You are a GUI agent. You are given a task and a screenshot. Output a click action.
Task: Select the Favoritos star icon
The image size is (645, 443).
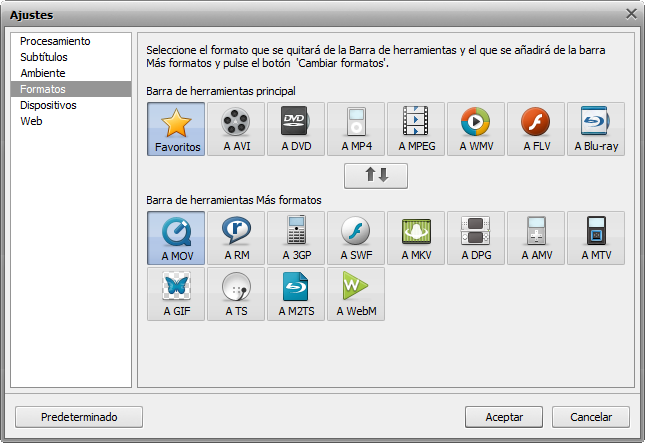point(176,129)
